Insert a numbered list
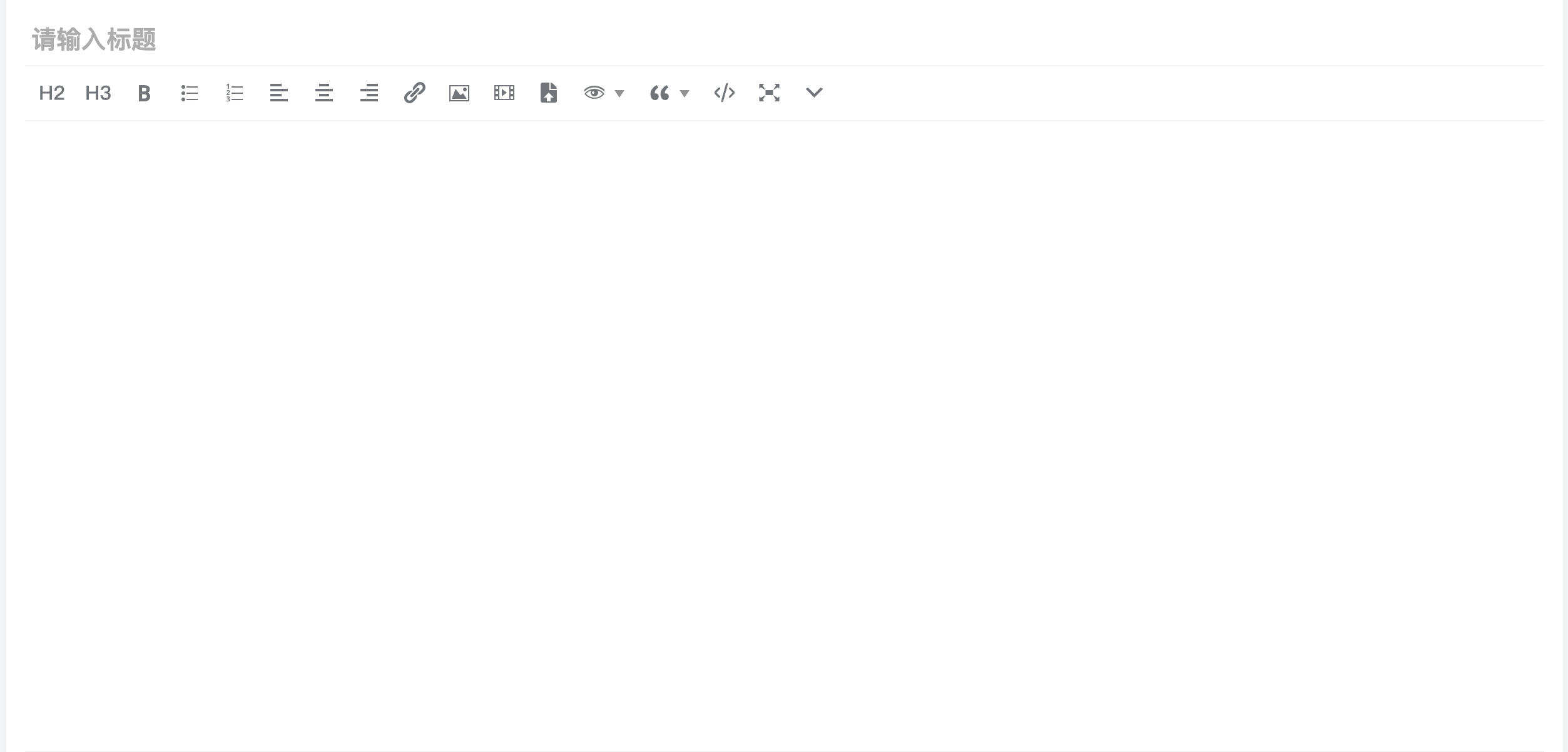1568x752 pixels. [235, 93]
